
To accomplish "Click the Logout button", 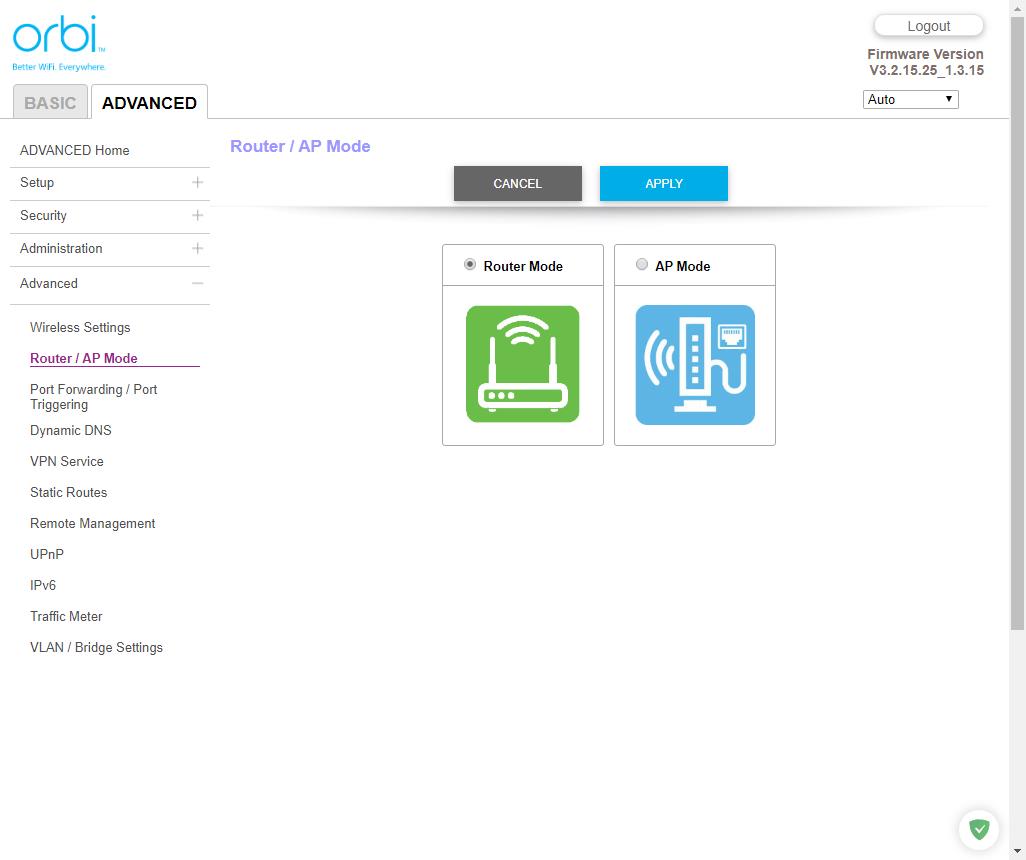I will (928, 25).
